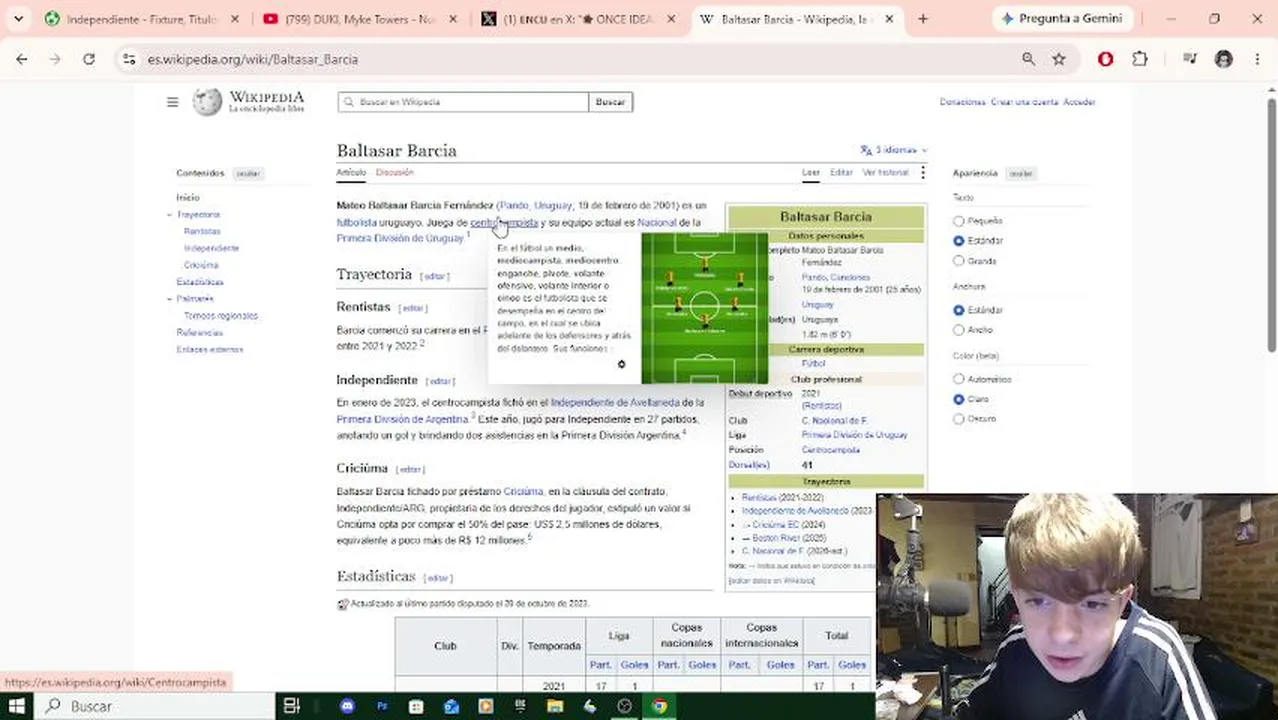Open File Explorer from the taskbar
Screen dimensions: 1278x720
coord(555,706)
